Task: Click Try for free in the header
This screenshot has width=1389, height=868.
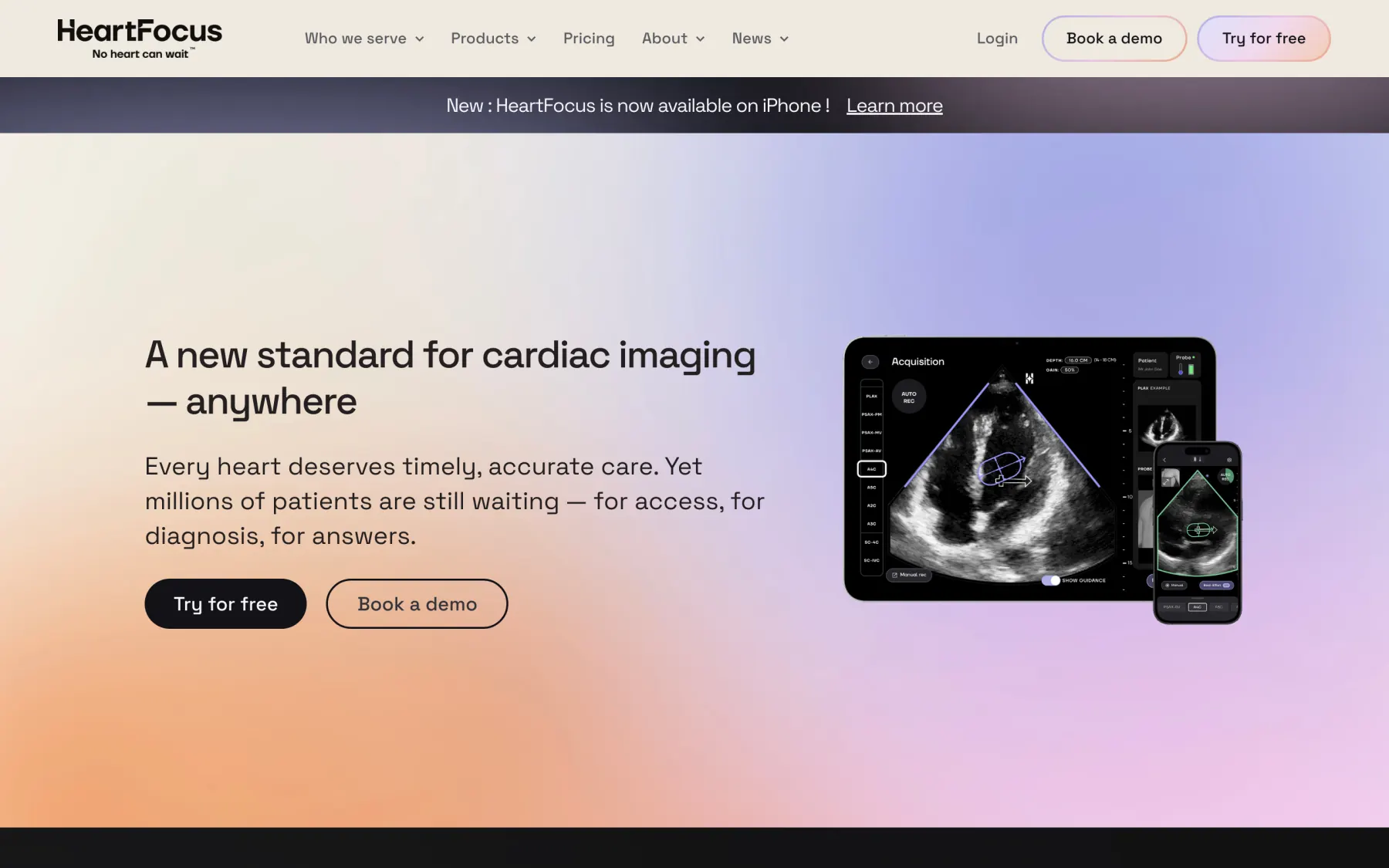Action: 1264,39
